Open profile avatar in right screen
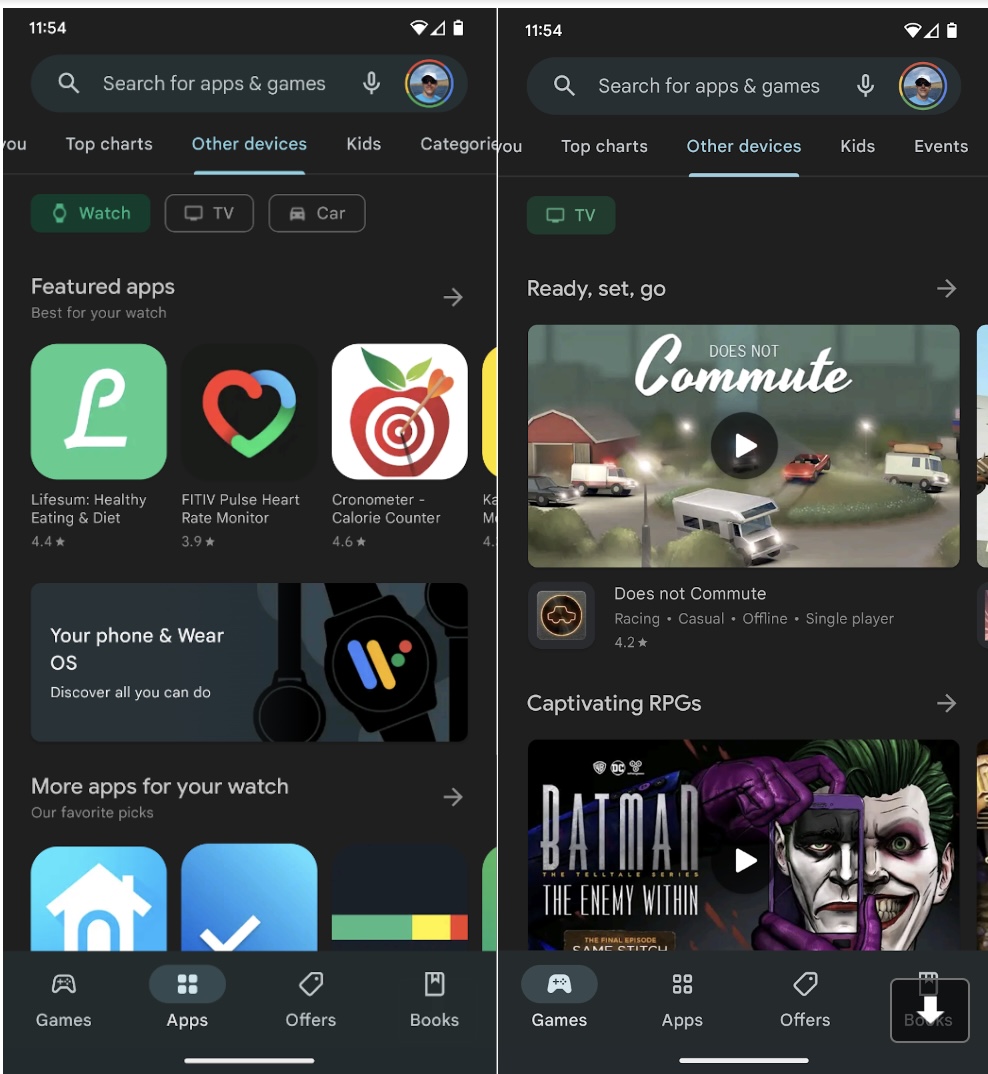Screen dimensions: 988x1074 pyautogui.click(x=923, y=86)
